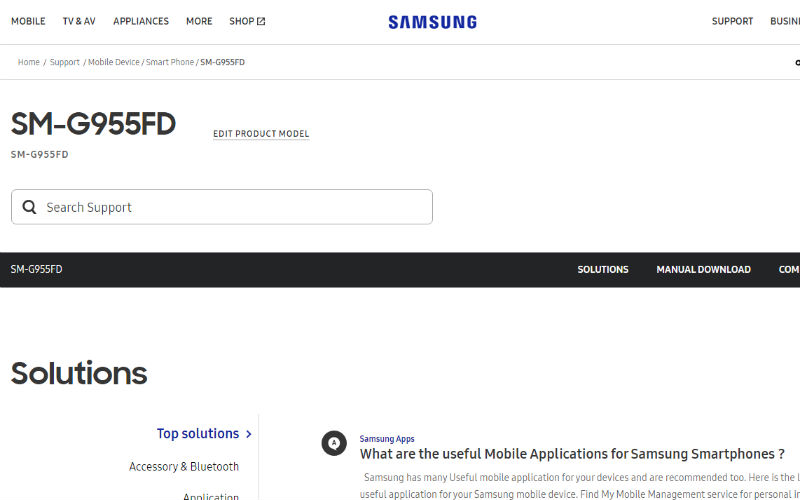
Task: Go to Home breadcrumb
Action: (29, 62)
